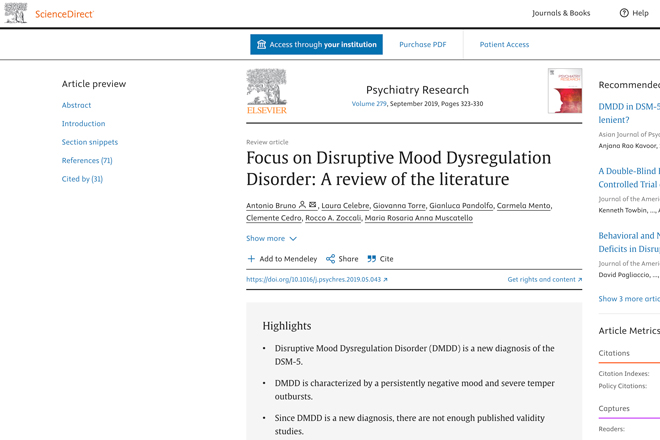Click the Cite quotation marks icon
660x440 pixels.
[x=371, y=259]
